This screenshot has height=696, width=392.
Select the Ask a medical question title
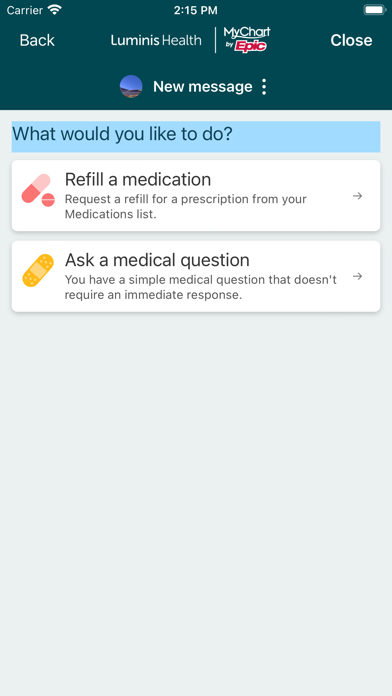pos(157,260)
